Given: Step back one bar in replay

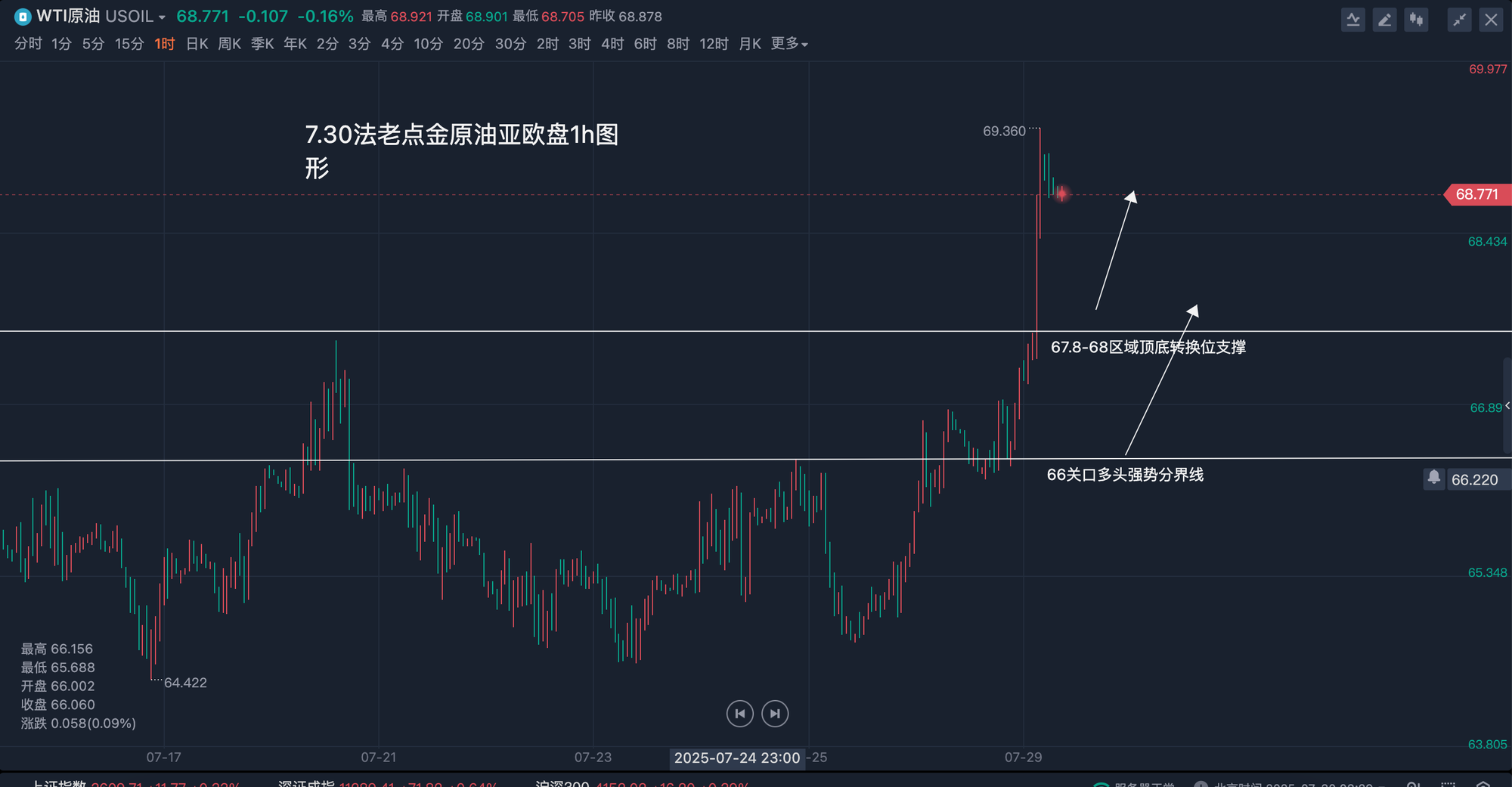Looking at the screenshot, I should tap(740, 714).
